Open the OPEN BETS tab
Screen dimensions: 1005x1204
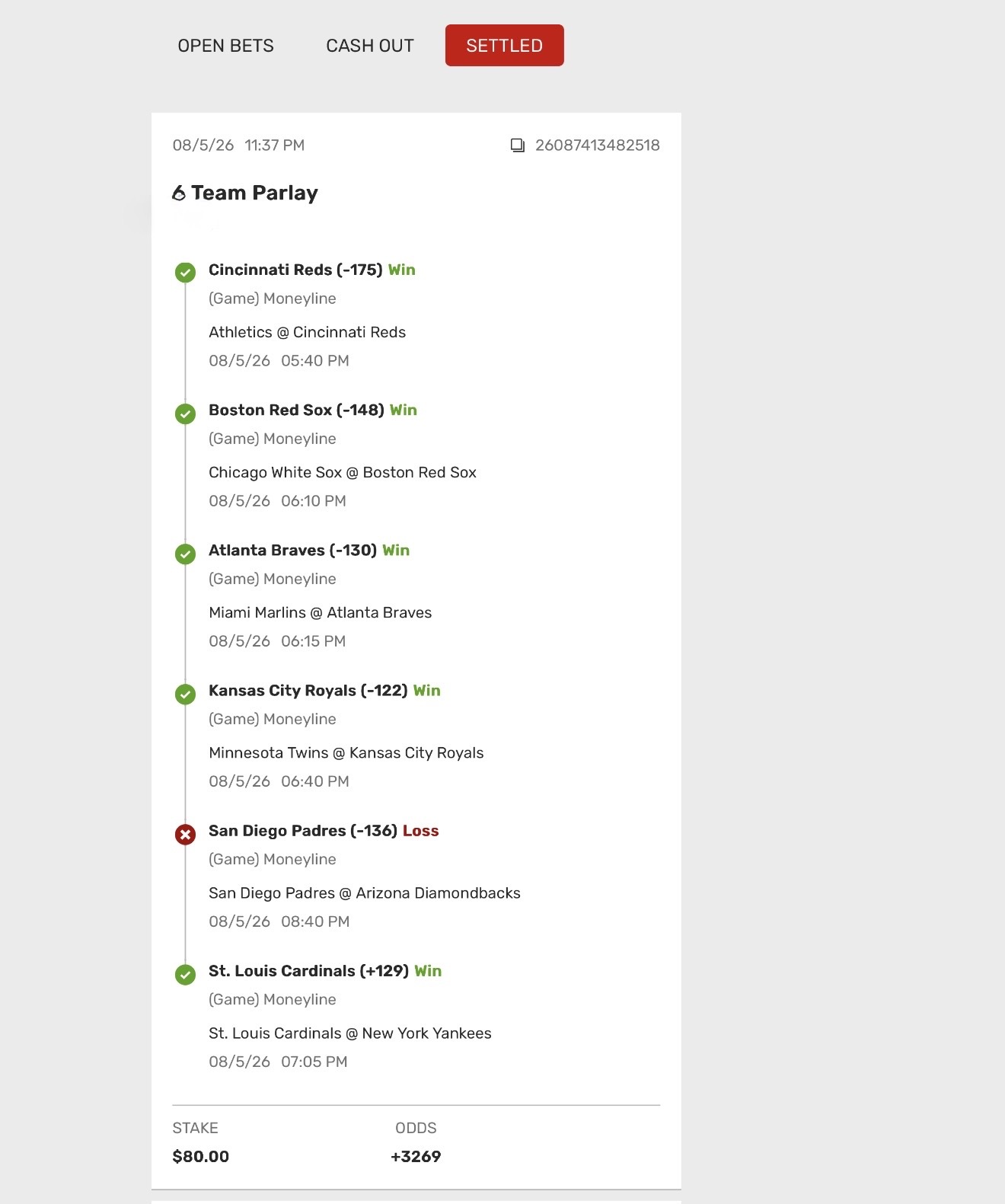click(x=225, y=46)
